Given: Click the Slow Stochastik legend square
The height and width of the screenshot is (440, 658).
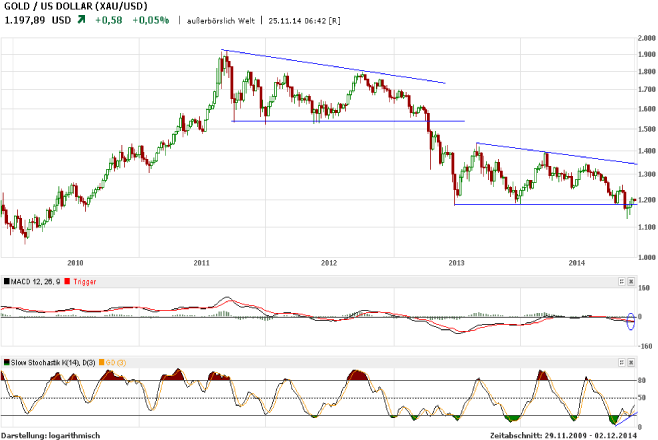Looking at the screenshot, I should (x=4, y=361).
